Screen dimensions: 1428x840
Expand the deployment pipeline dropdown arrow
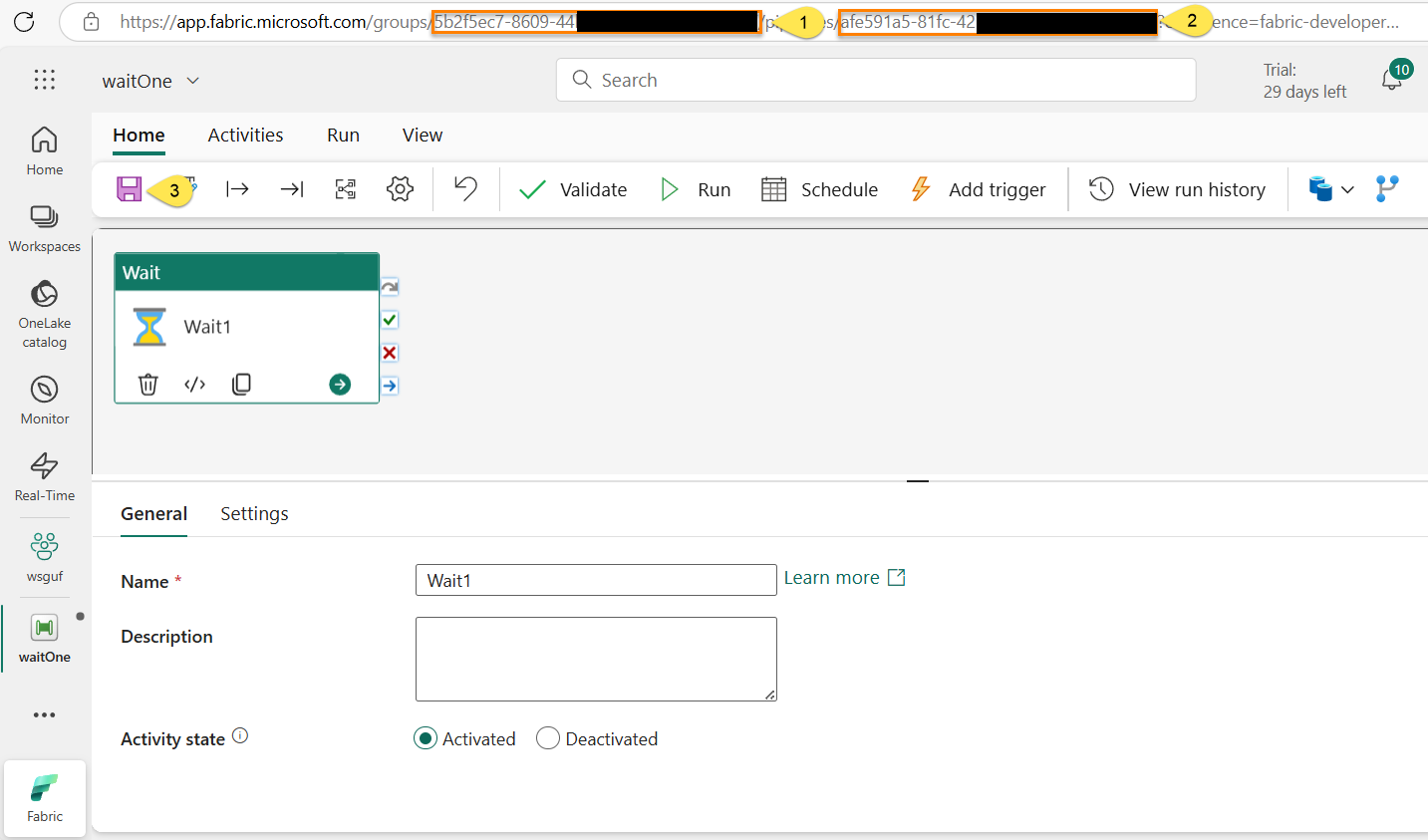click(1347, 189)
